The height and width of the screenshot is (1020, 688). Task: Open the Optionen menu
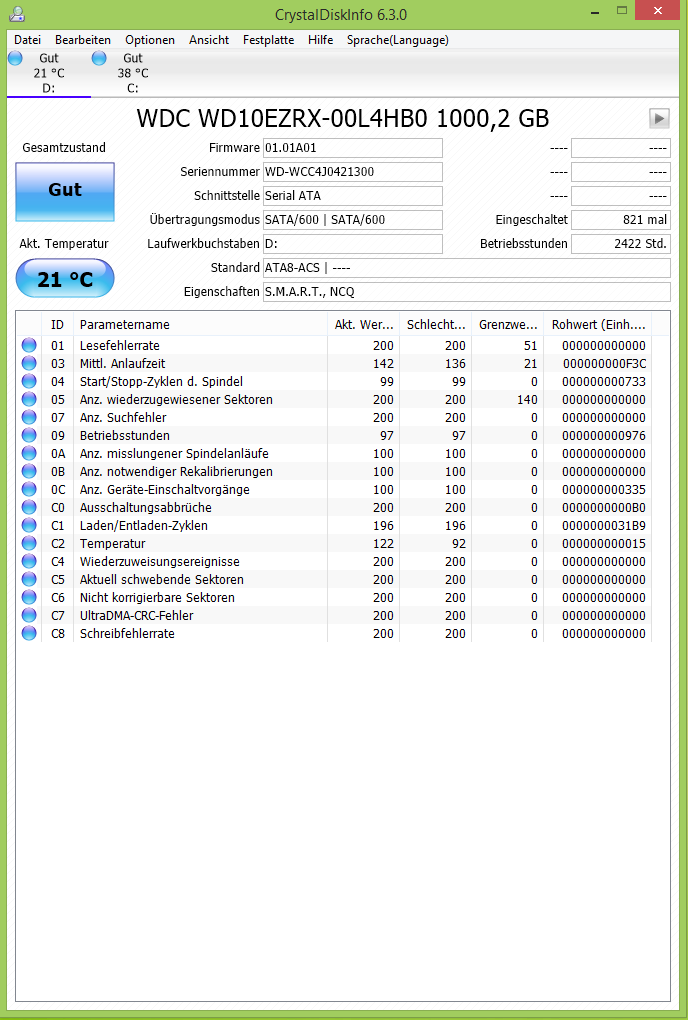[x=150, y=40]
